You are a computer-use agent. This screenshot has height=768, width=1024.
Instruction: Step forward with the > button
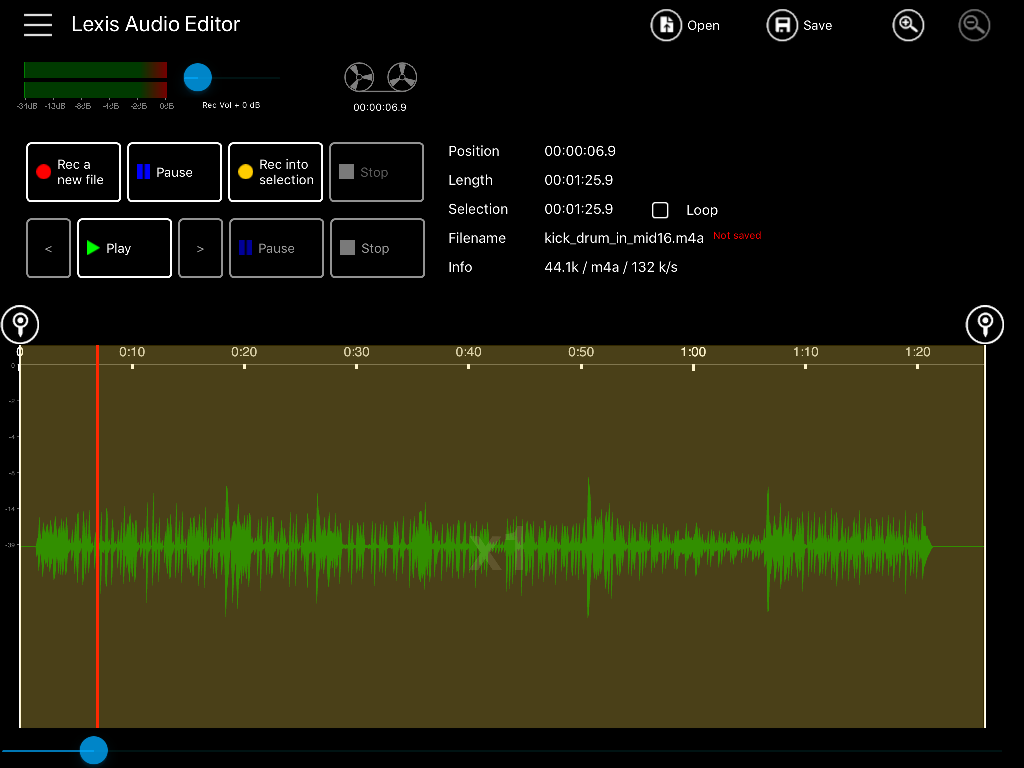[200, 248]
